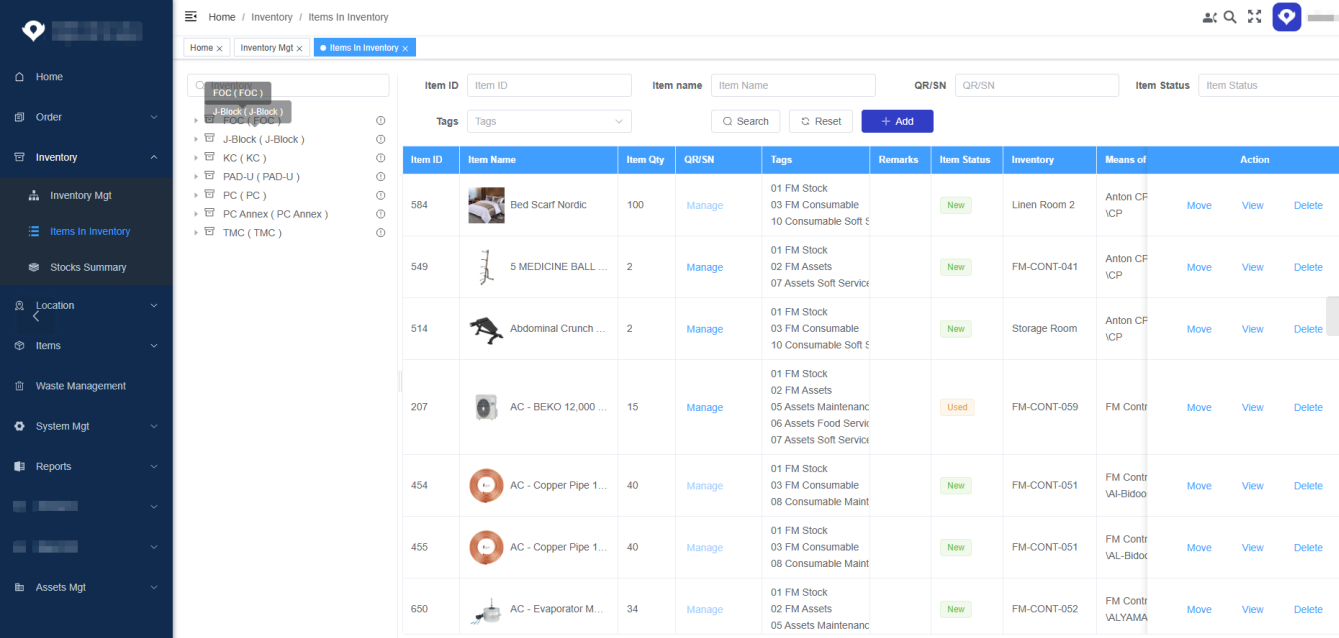Click the Home icon in sidebar
The height and width of the screenshot is (638, 1339).
pyautogui.click(x=20, y=77)
